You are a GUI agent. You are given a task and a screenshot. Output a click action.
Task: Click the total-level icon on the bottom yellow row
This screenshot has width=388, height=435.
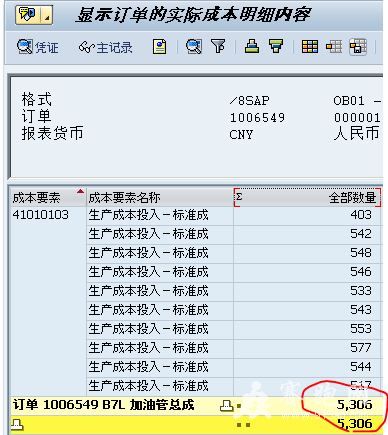coord(18,425)
